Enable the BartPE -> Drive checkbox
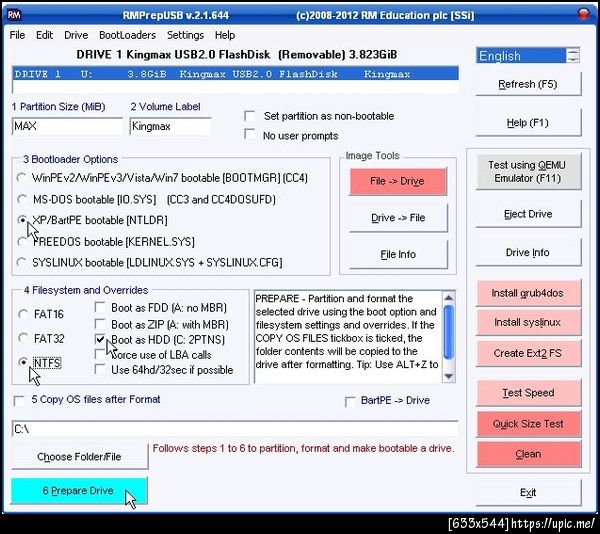This screenshot has width=600, height=534. pos(350,401)
